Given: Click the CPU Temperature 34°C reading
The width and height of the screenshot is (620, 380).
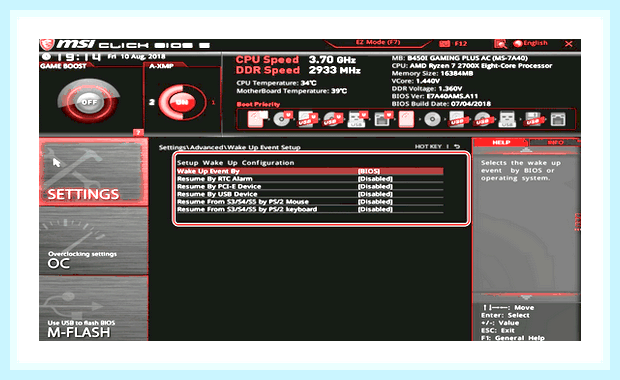Looking at the screenshot, I should (x=276, y=83).
